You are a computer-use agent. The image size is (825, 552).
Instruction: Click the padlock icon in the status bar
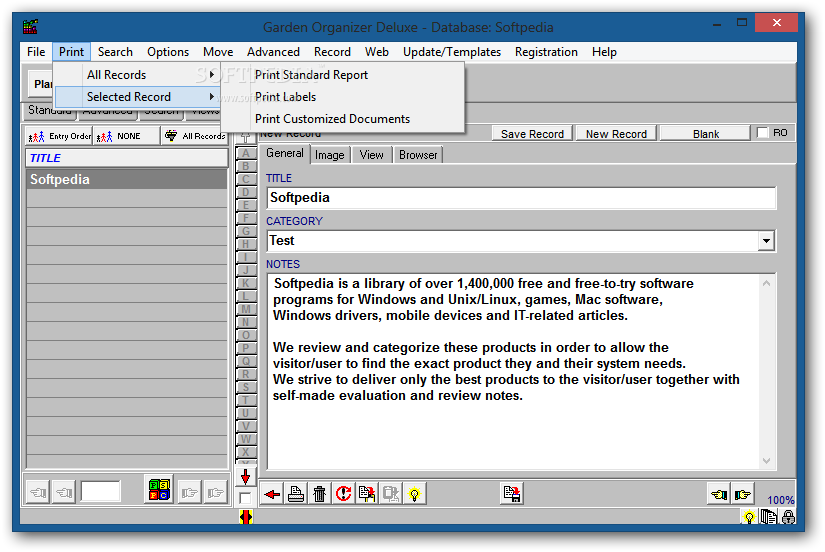tap(788, 517)
